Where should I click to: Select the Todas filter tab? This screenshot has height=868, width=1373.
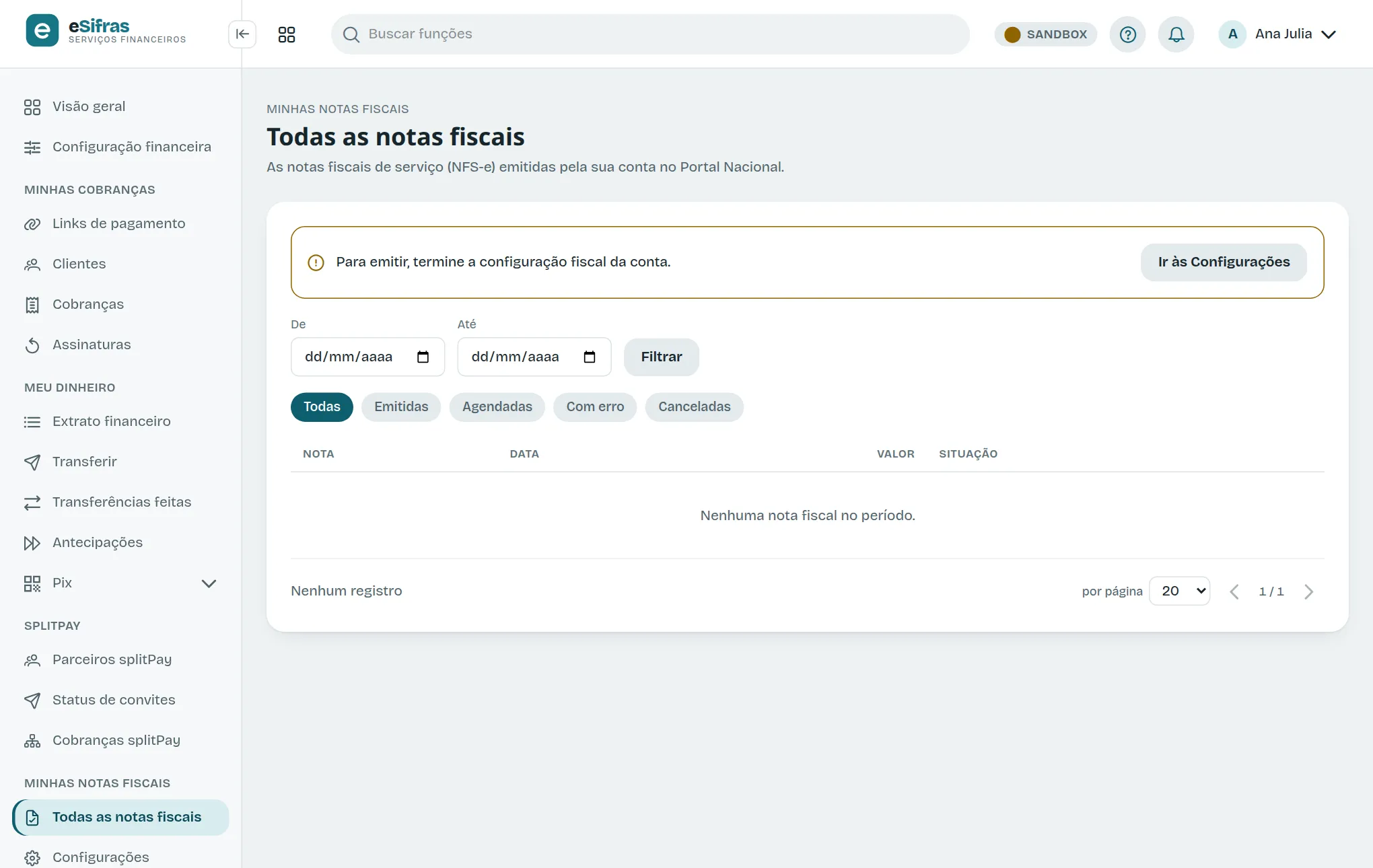[x=322, y=407]
